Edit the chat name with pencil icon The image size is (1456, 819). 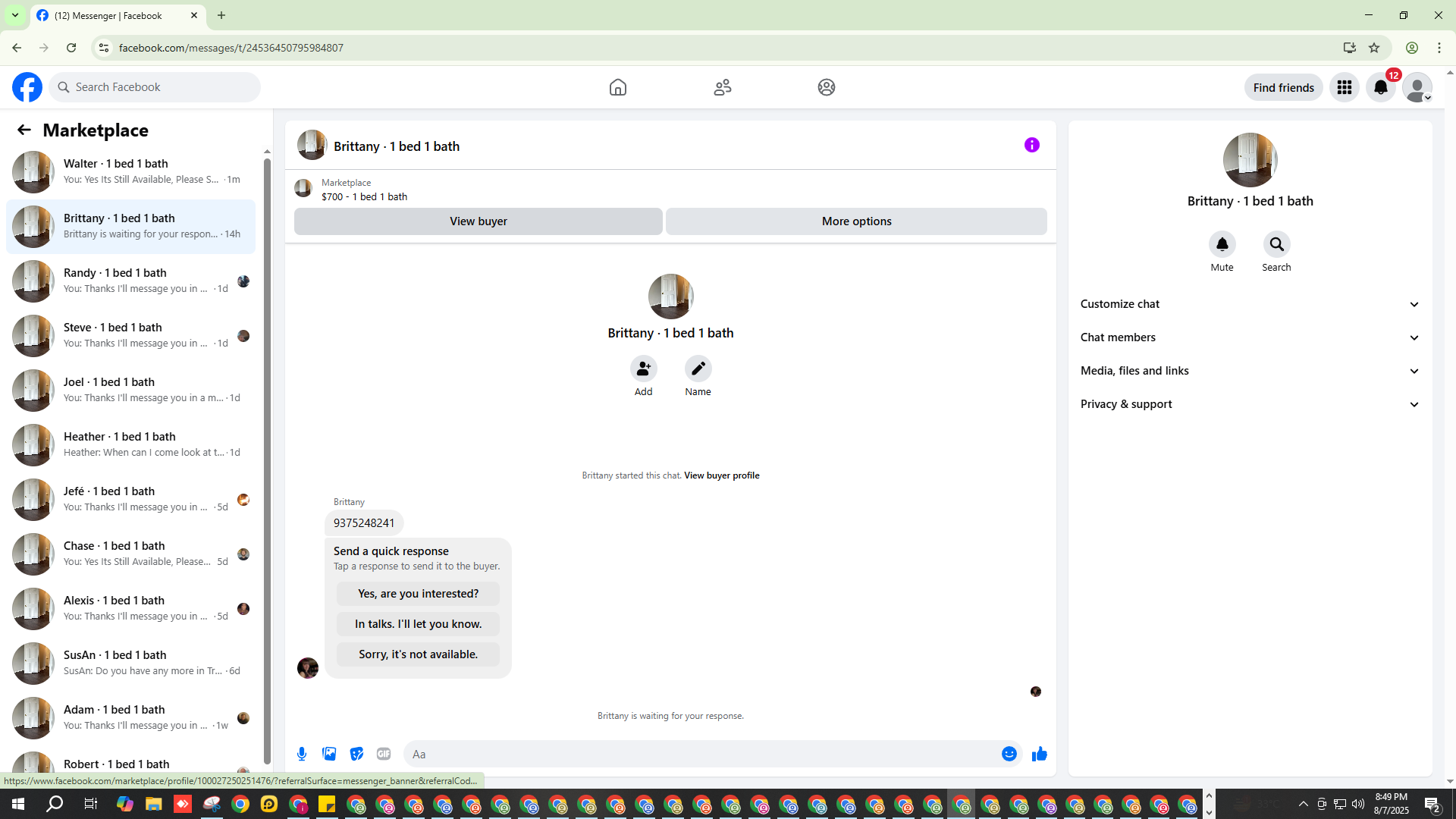coord(698,369)
